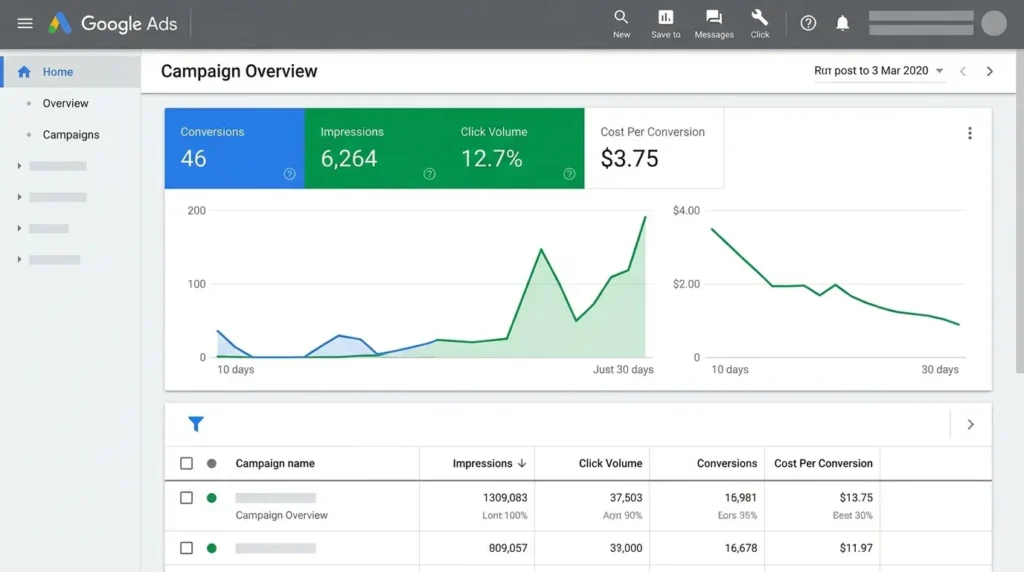Select the Conversions metric tile
The width and height of the screenshot is (1024, 572).
tap(234, 148)
